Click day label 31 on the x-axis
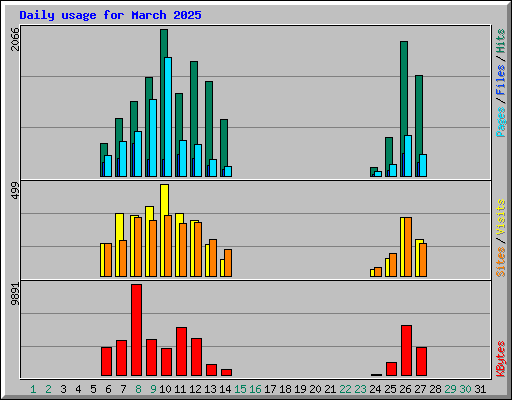512x400 pixels. [x=480, y=389]
